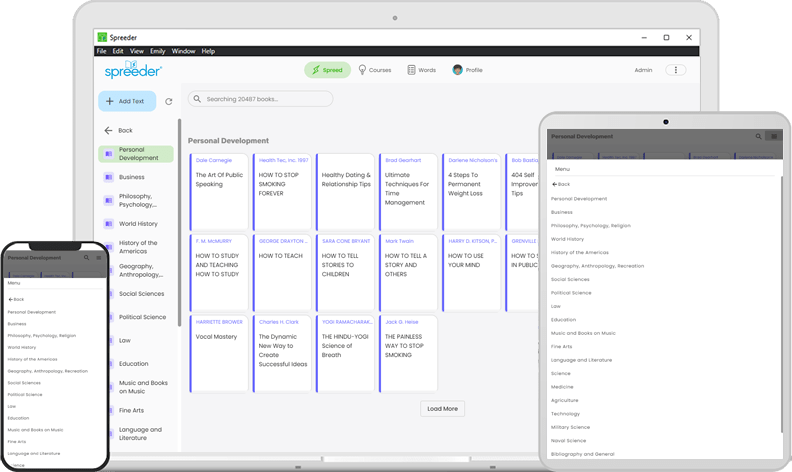Click the Load More button
The width and height of the screenshot is (792, 472).
442,409
